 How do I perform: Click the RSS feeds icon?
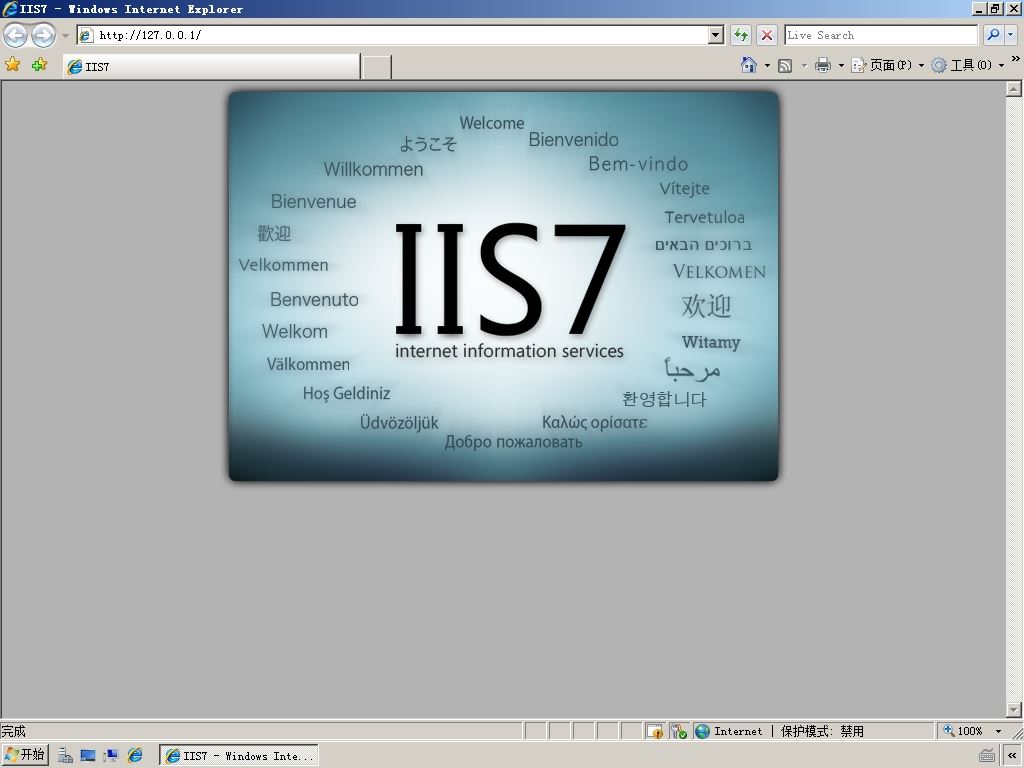coord(786,65)
